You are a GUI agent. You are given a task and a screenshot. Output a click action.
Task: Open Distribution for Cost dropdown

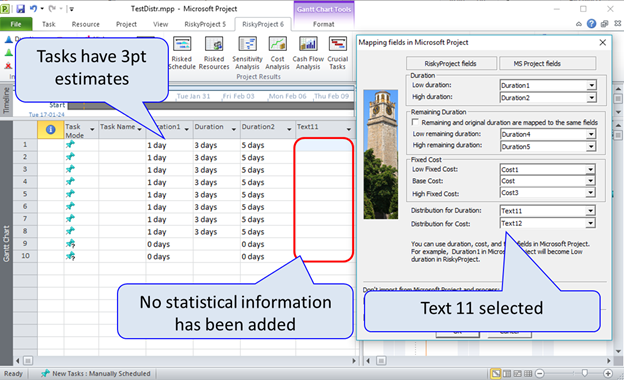click(x=591, y=224)
